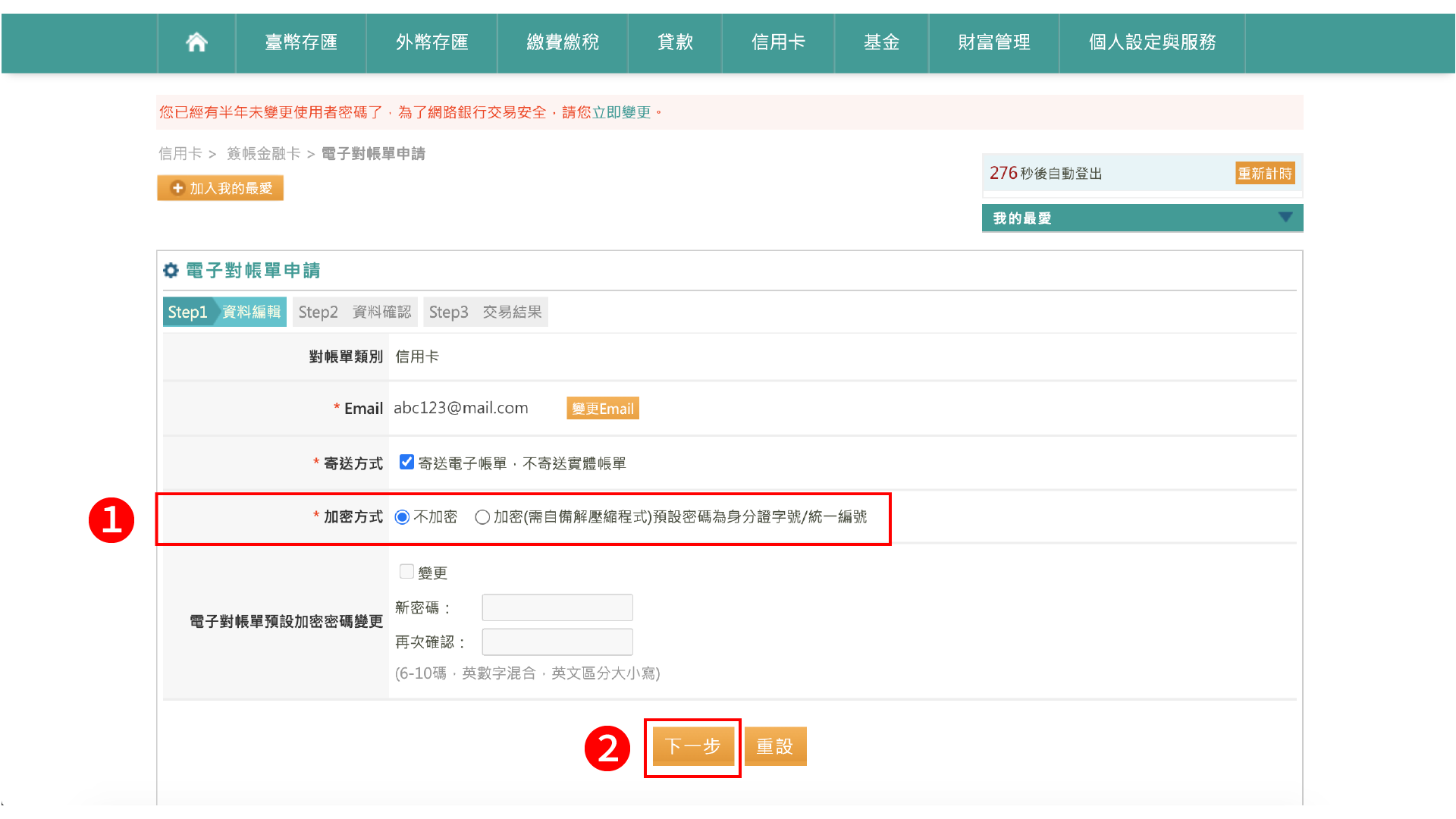Click the gear icon beside 電子對帳單申請 title
1456x819 pixels.
click(171, 271)
